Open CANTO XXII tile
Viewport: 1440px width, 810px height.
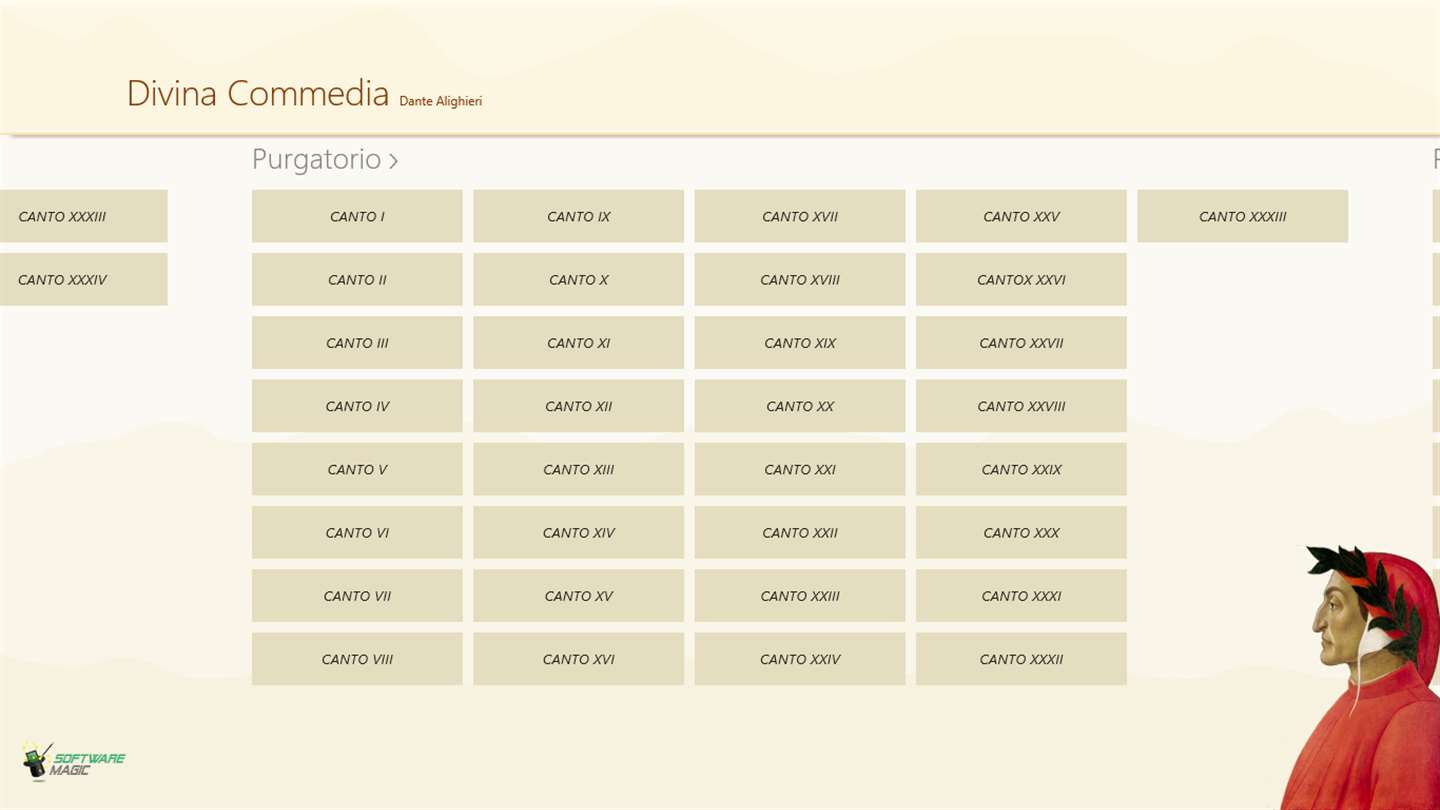pyautogui.click(x=800, y=532)
